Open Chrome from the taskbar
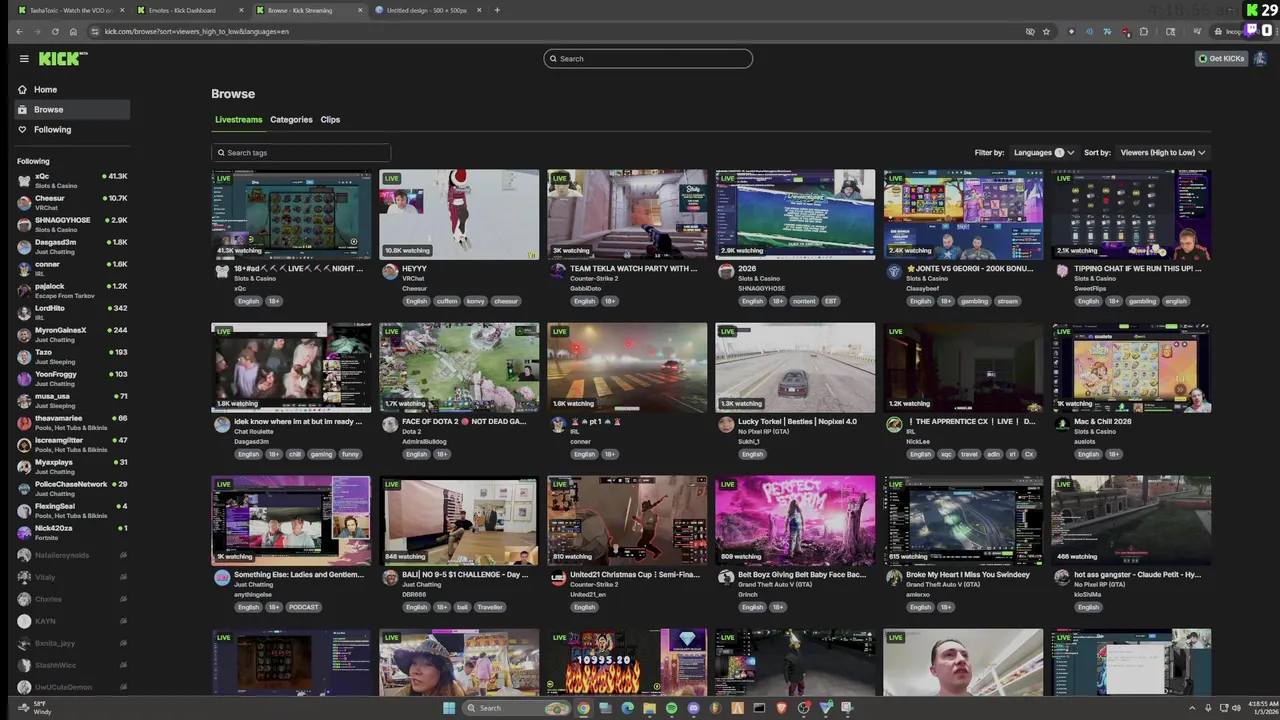The image size is (1280, 720). [583, 708]
